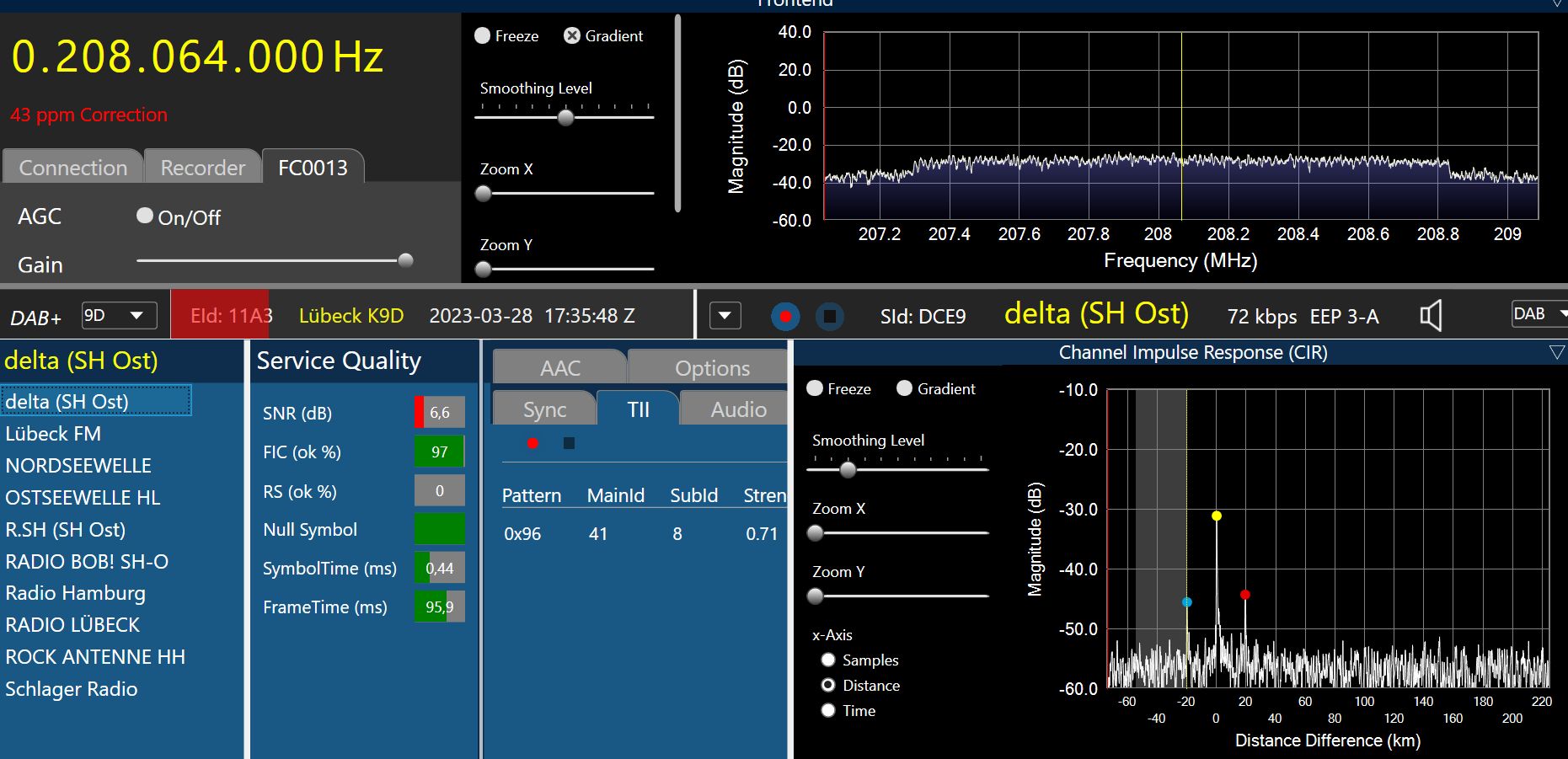Click the Gain slider handle
Image resolution: width=1568 pixels, height=759 pixels.
tap(405, 260)
